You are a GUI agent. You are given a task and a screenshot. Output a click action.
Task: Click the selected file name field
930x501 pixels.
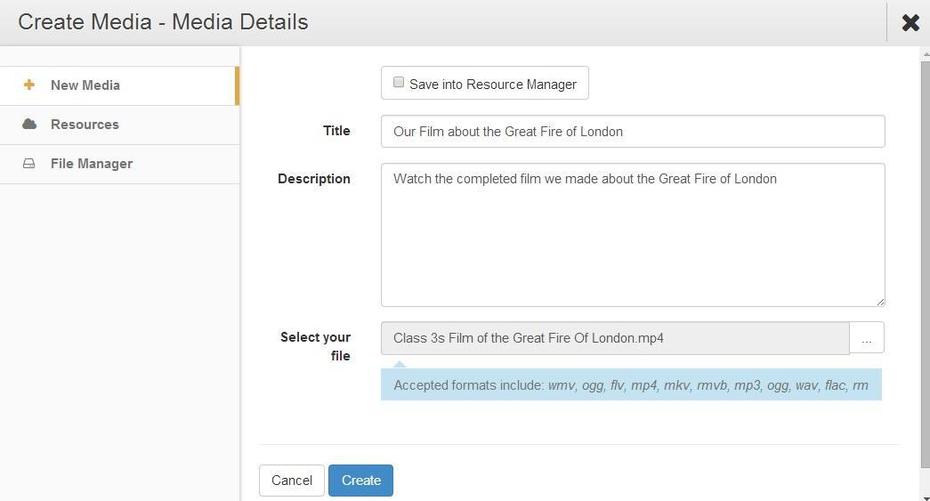[x=615, y=338]
